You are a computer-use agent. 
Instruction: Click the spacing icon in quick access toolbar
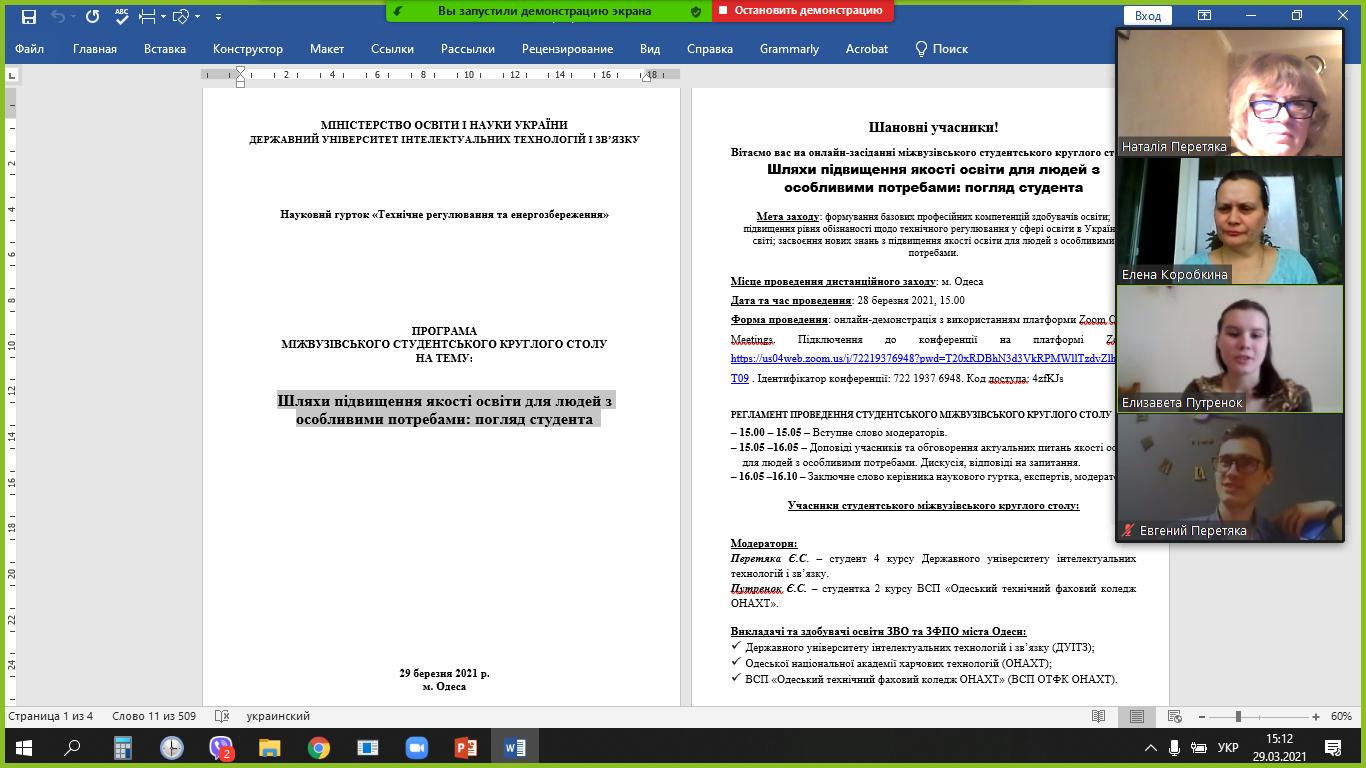click(148, 16)
